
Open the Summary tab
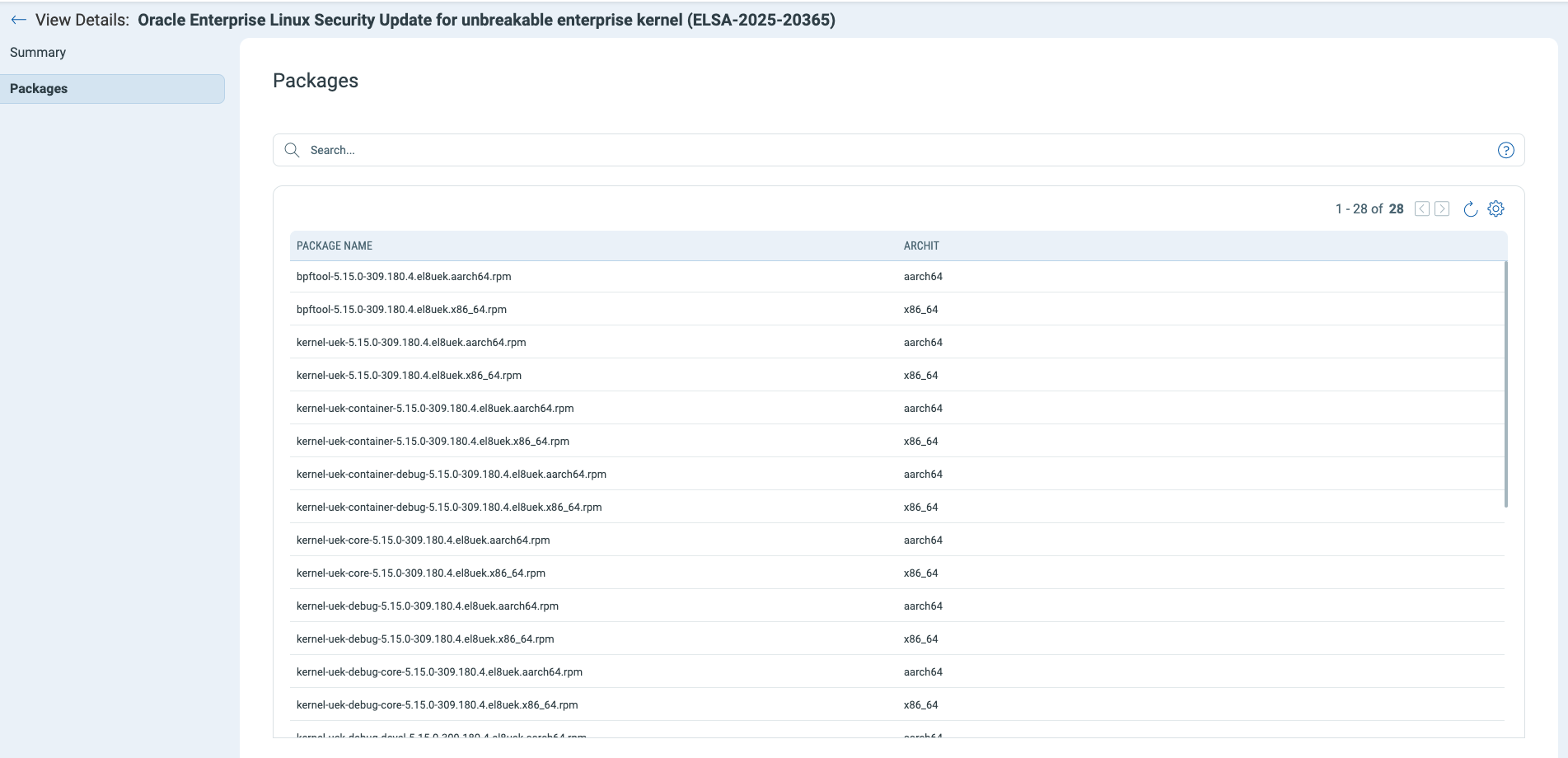click(38, 53)
